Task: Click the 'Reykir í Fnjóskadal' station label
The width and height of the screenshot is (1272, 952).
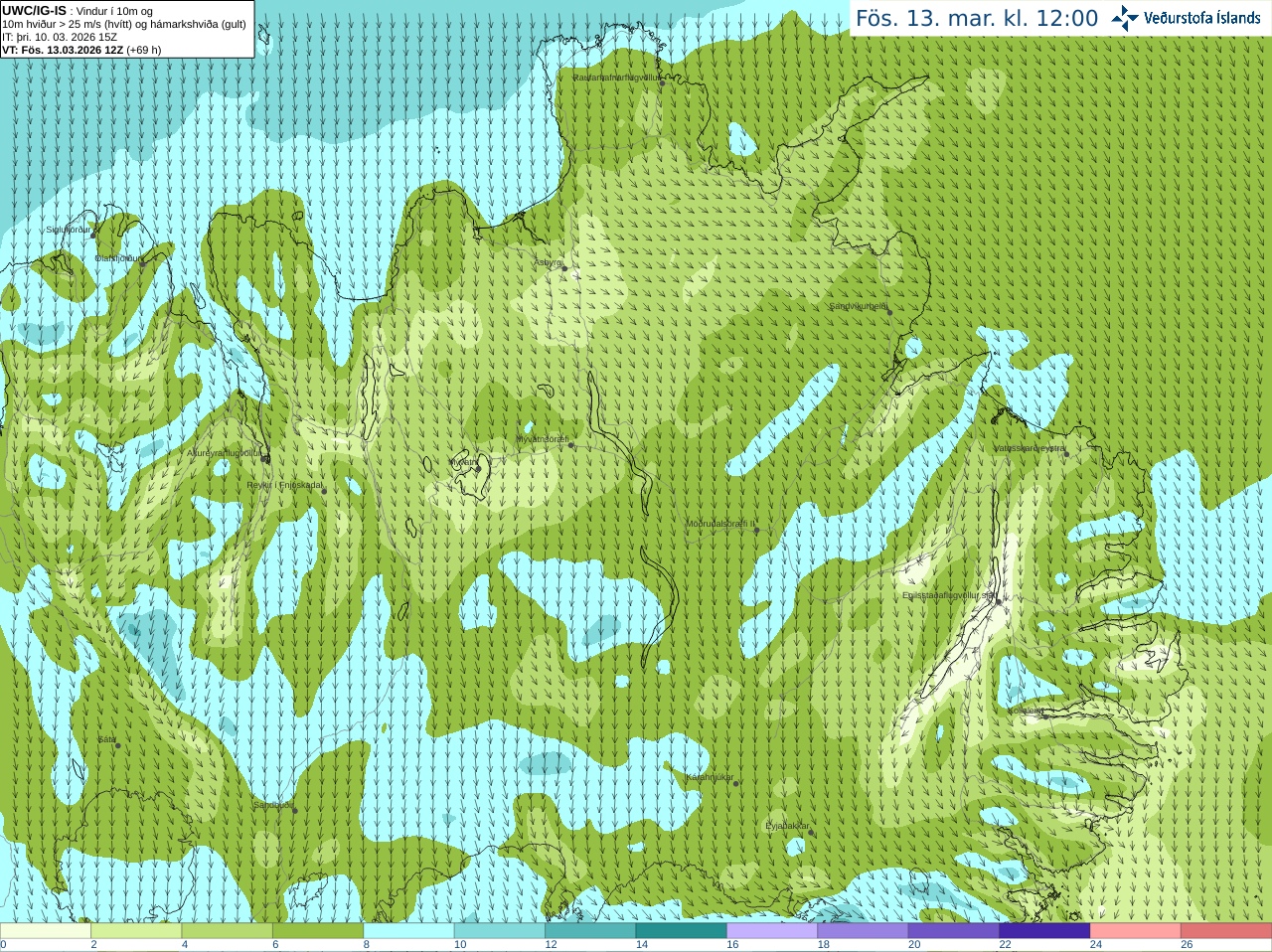Action: point(284,486)
